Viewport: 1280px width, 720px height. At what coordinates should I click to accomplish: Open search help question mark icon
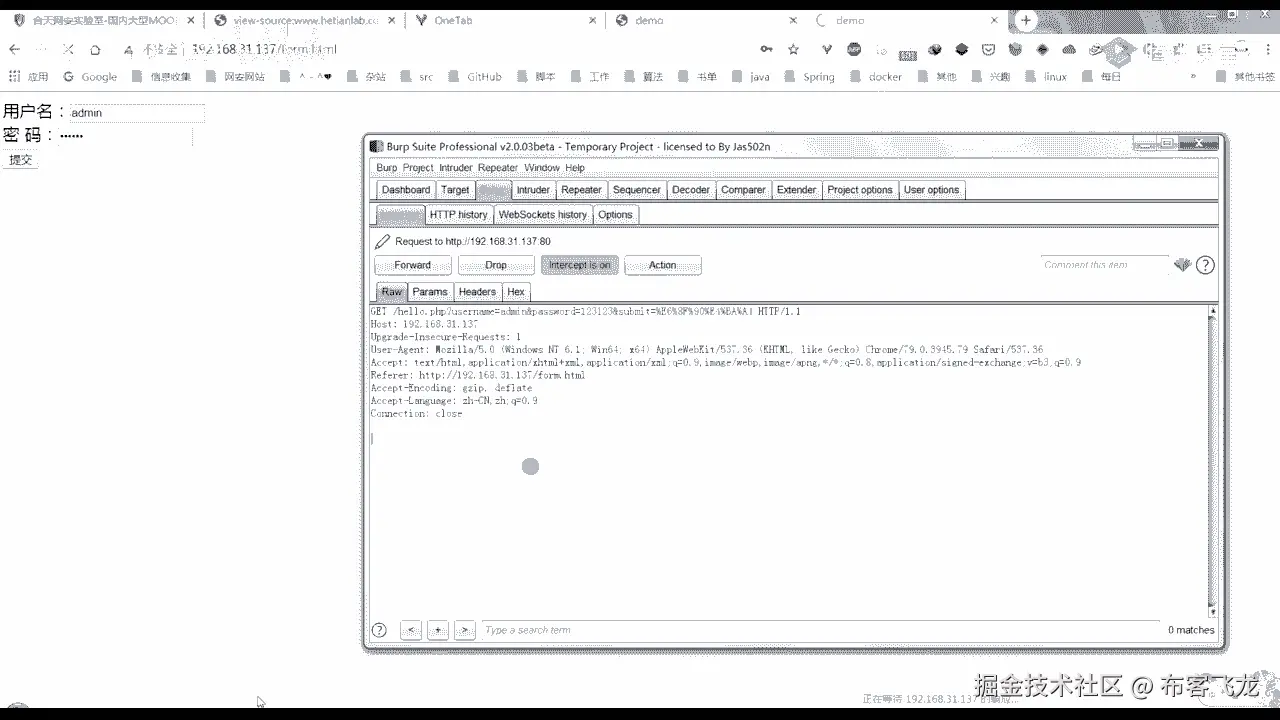[x=379, y=630]
